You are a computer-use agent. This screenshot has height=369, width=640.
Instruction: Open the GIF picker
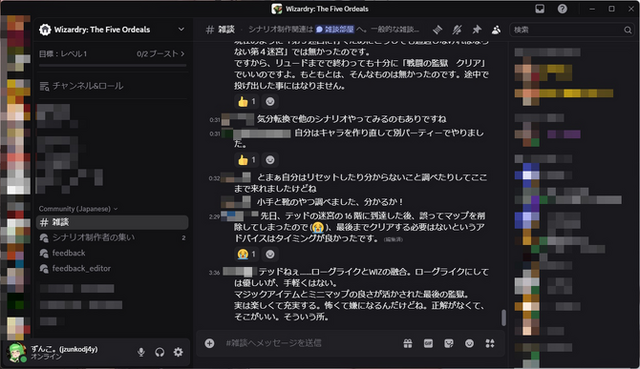click(x=428, y=343)
